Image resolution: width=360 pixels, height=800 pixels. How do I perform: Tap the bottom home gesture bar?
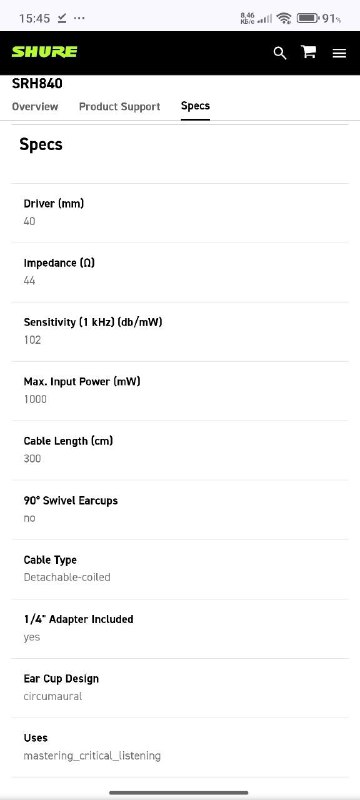pyautogui.click(x=179, y=792)
